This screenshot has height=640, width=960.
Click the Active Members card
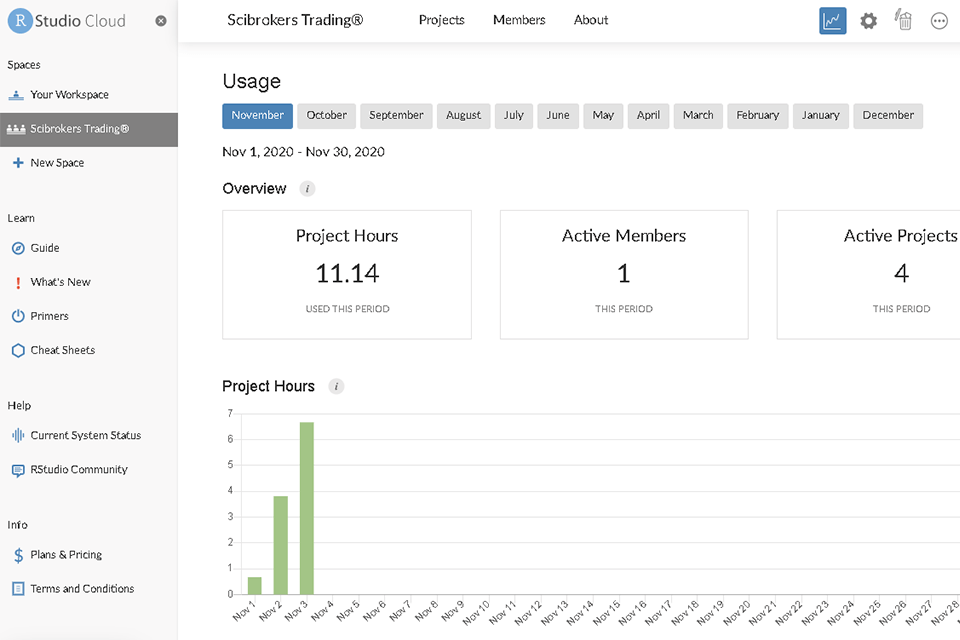(x=624, y=274)
